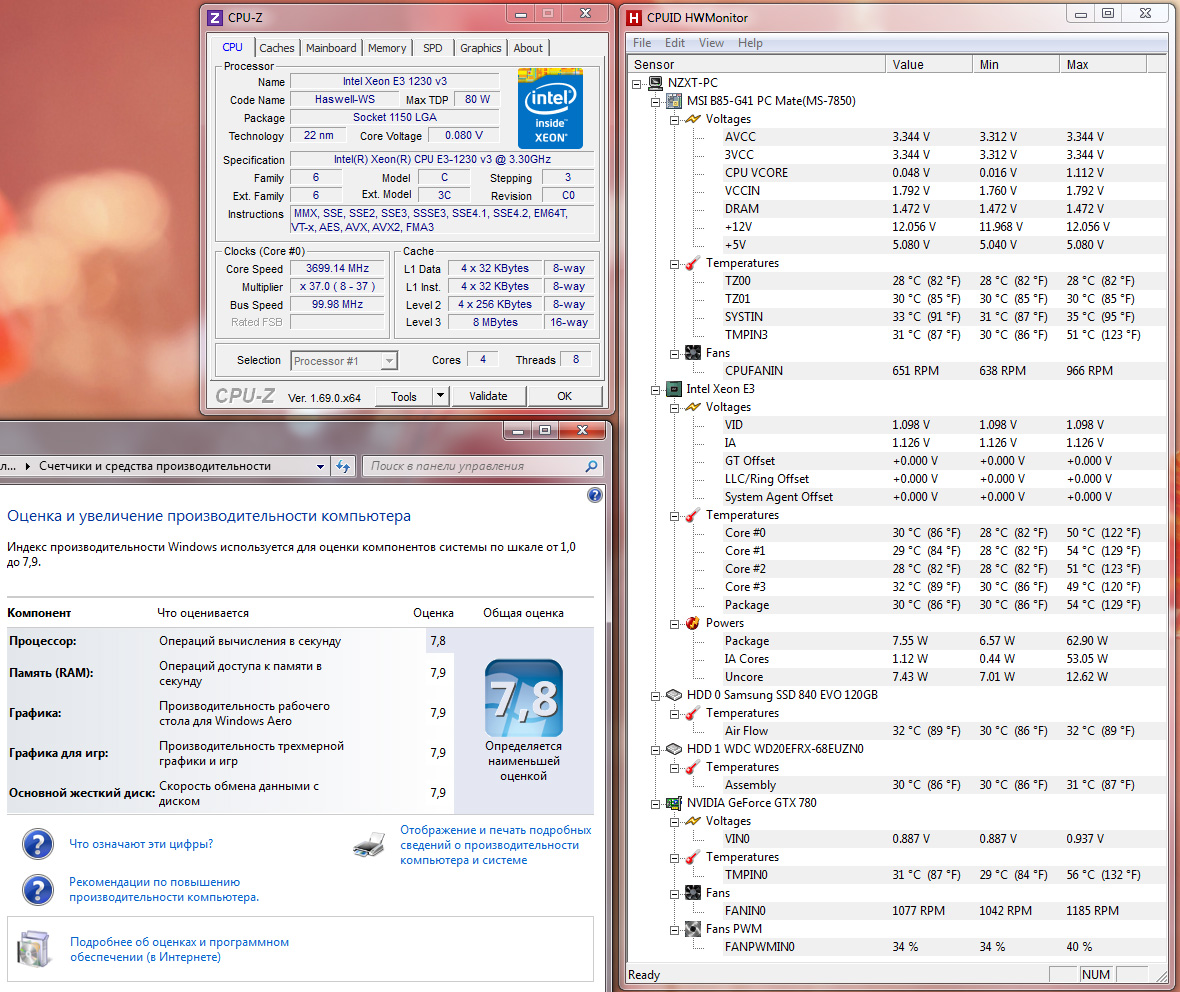Viewport: 1180px width, 992px height.
Task: Click the Fans icon under MSI motherboard
Action: tap(693, 353)
